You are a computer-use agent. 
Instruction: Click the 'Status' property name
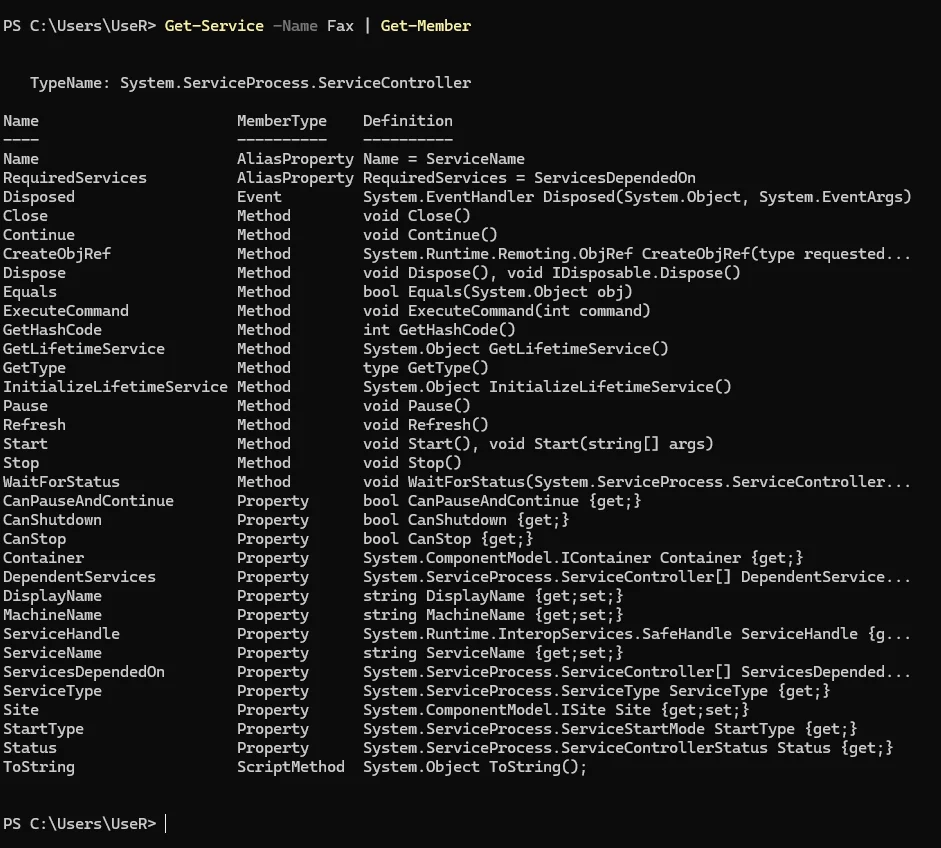coord(30,748)
